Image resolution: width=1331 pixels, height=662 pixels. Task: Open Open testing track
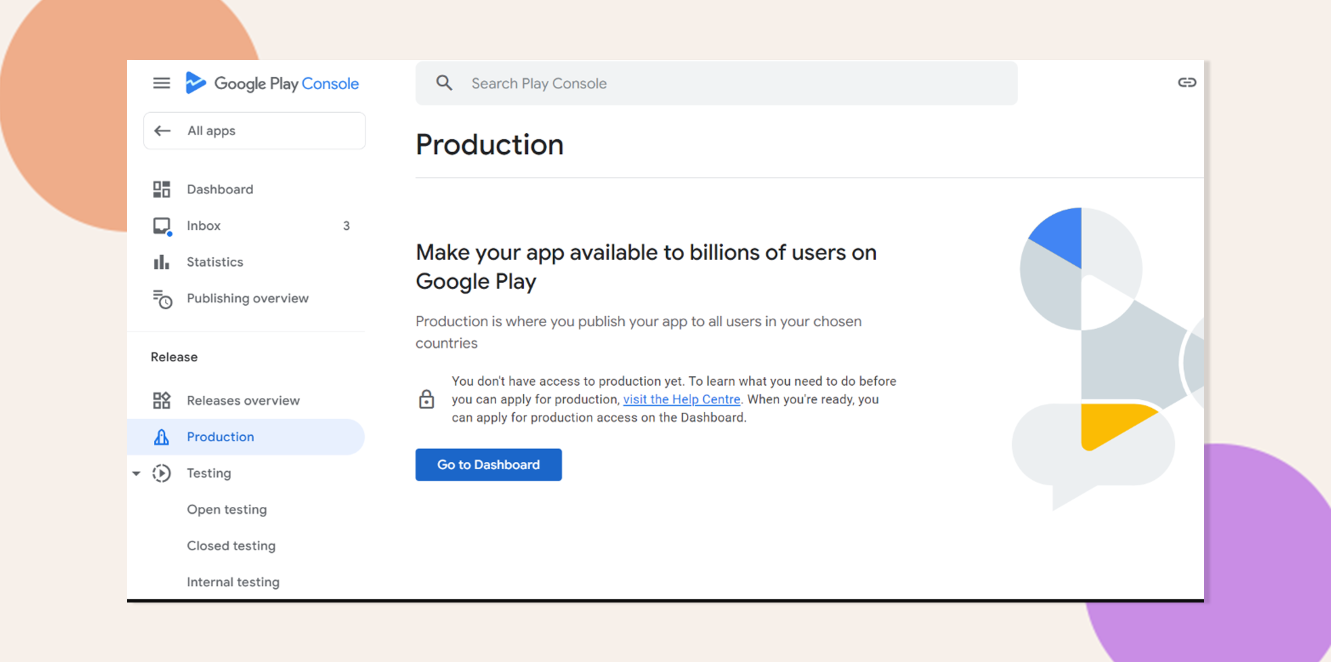coord(227,510)
